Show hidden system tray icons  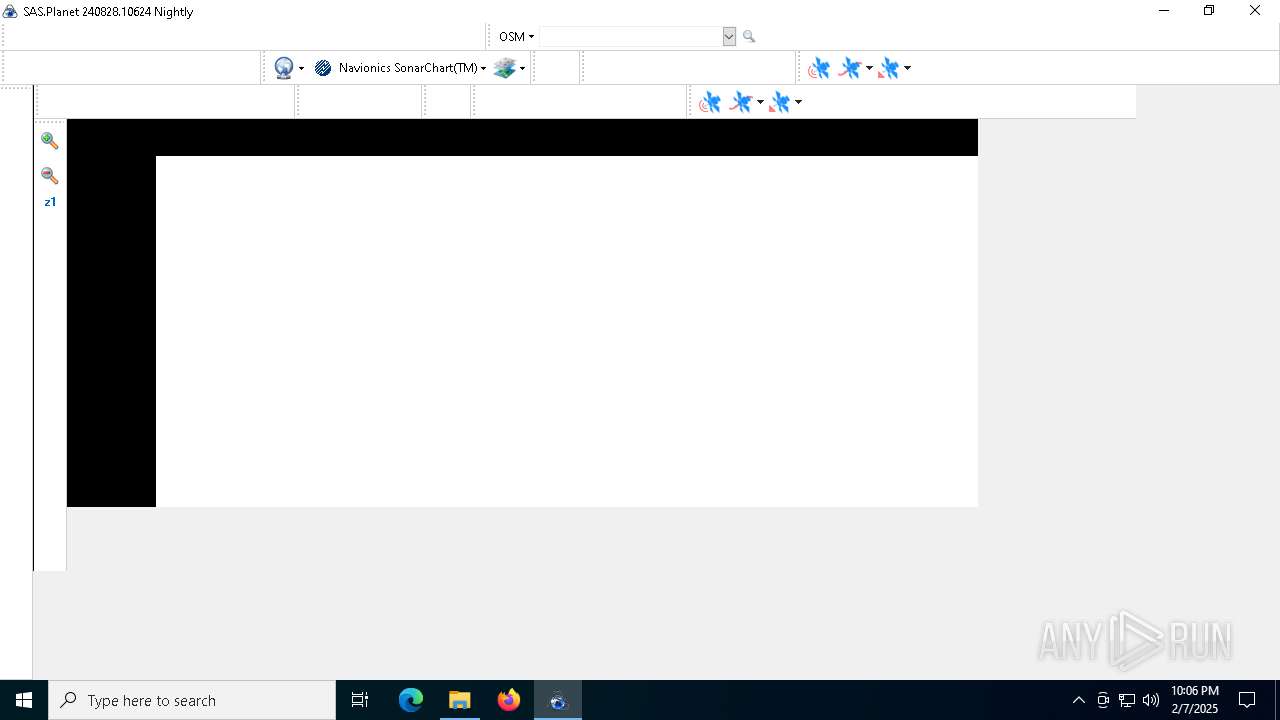point(1078,700)
